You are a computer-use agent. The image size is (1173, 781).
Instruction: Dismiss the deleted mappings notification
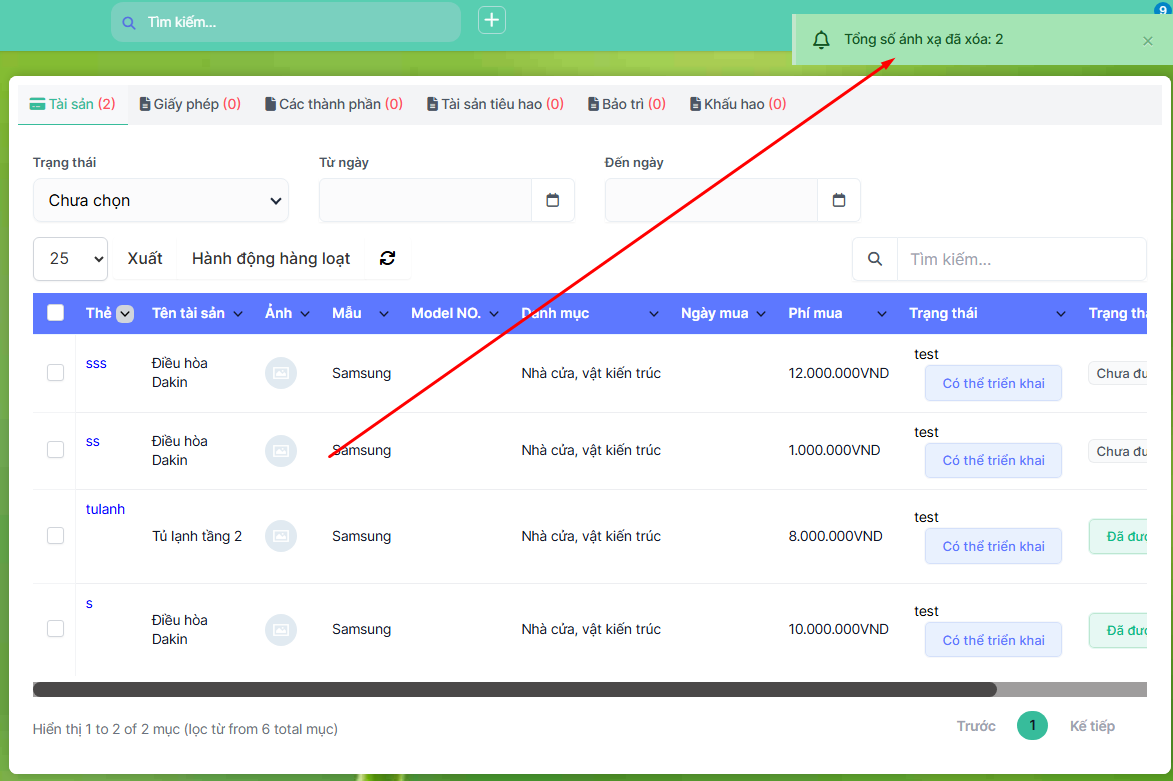click(x=1148, y=41)
